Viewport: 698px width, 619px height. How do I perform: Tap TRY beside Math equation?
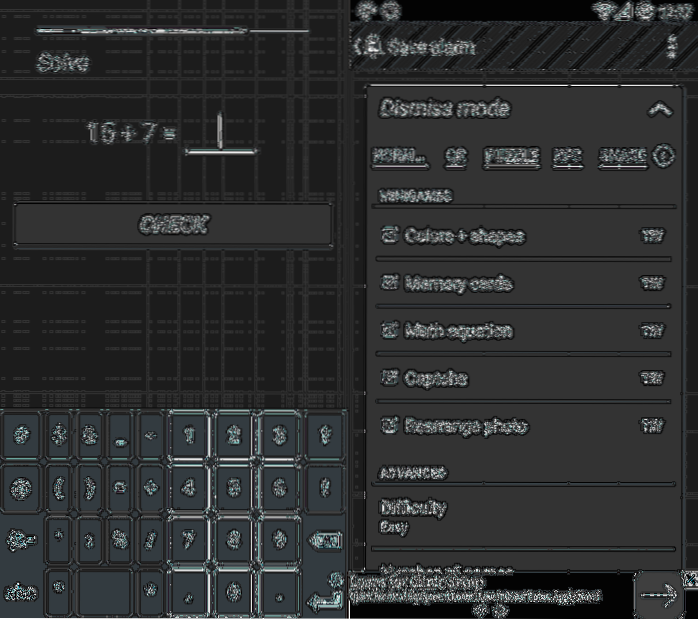tap(652, 331)
